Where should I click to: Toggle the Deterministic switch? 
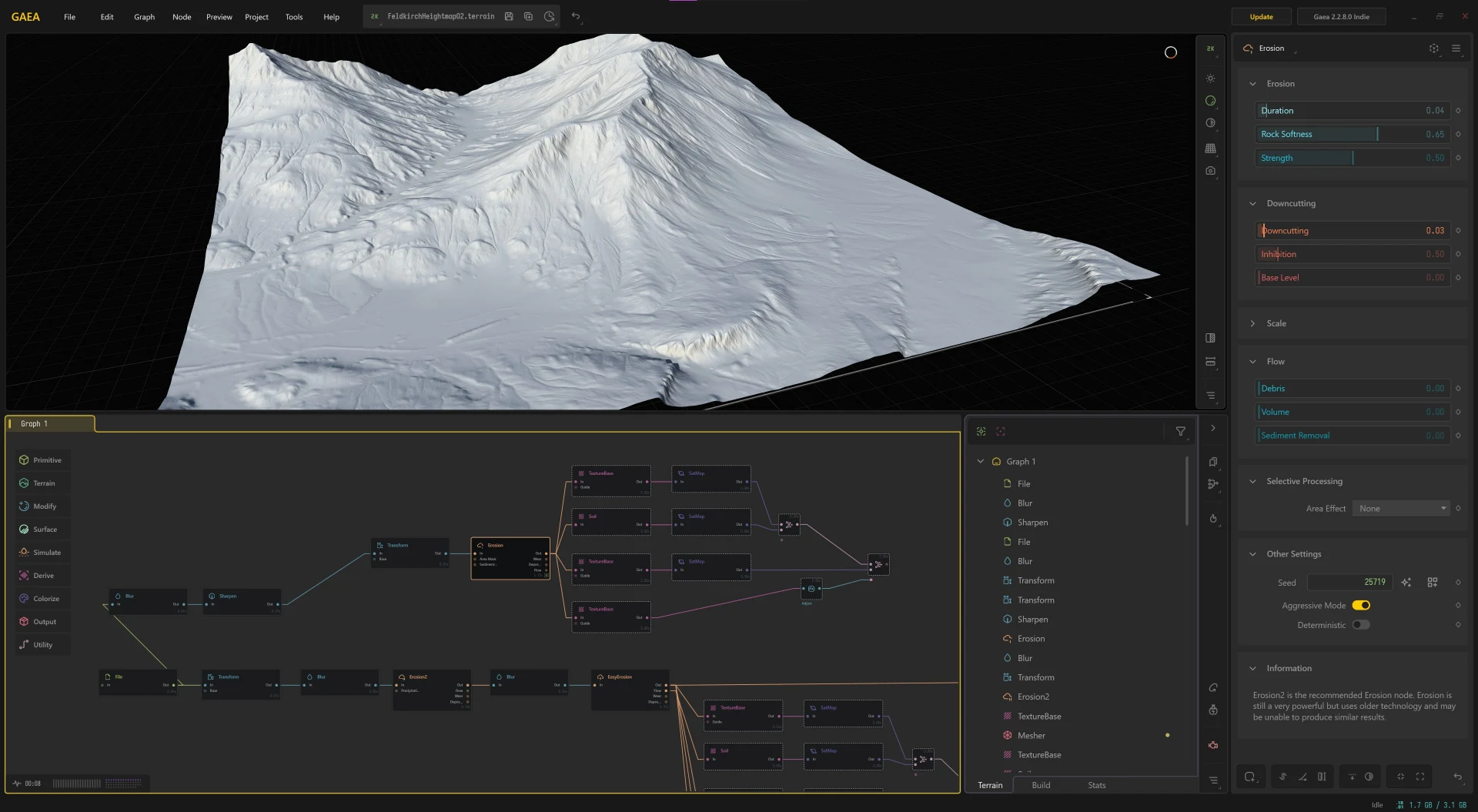coord(1361,625)
